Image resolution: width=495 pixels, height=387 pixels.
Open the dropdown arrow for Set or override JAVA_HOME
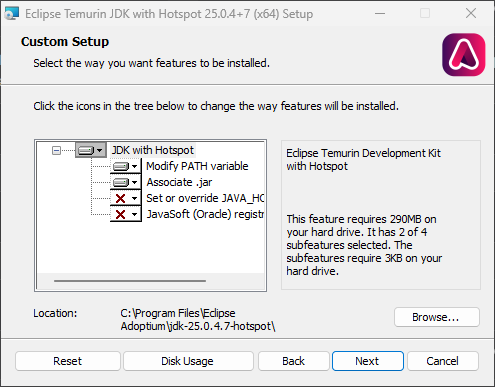[134, 199]
